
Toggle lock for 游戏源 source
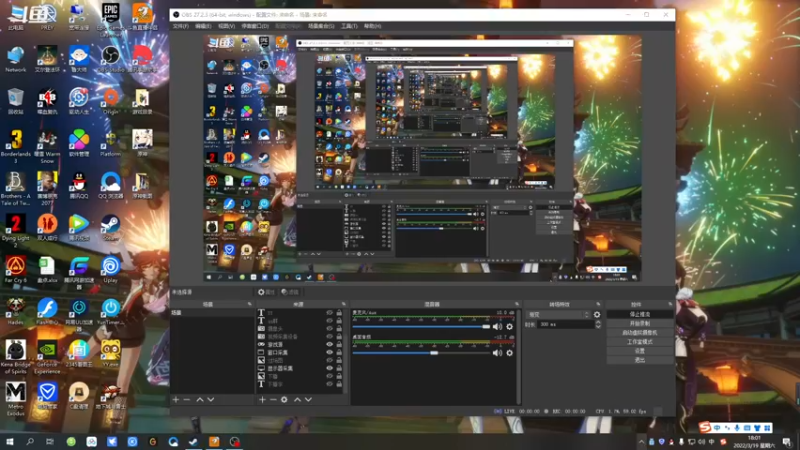coord(339,344)
